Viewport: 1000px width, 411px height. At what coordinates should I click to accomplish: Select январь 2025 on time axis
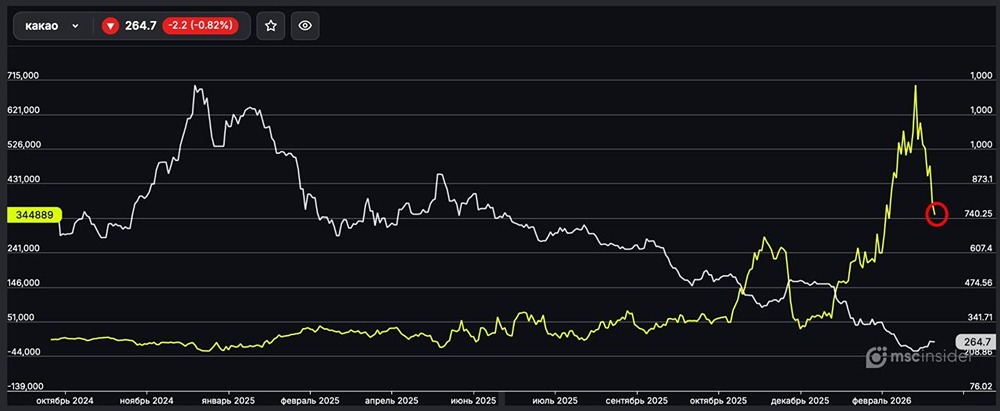[228, 400]
